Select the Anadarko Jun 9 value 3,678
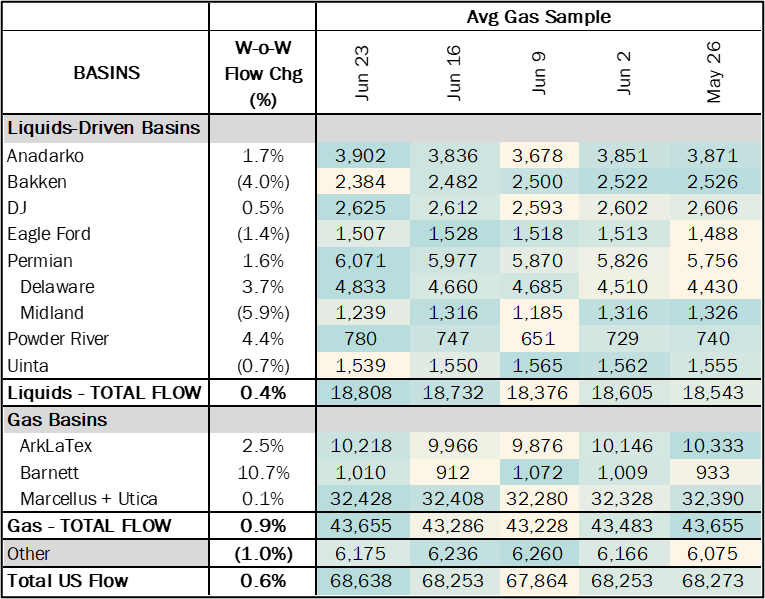Screen dimensions: 765x599 539,156
